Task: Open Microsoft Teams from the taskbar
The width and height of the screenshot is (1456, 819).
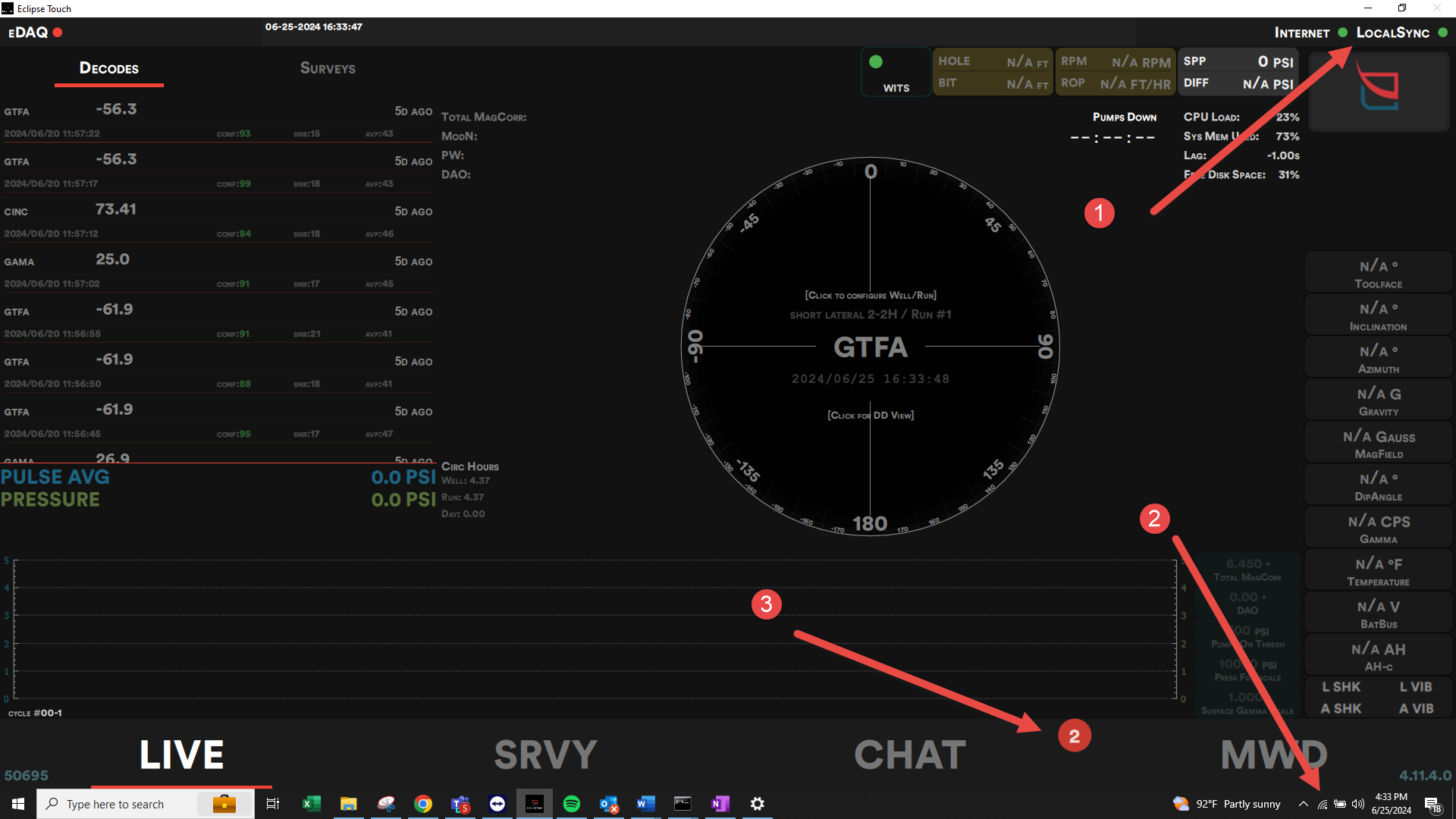Action: pos(460,804)
